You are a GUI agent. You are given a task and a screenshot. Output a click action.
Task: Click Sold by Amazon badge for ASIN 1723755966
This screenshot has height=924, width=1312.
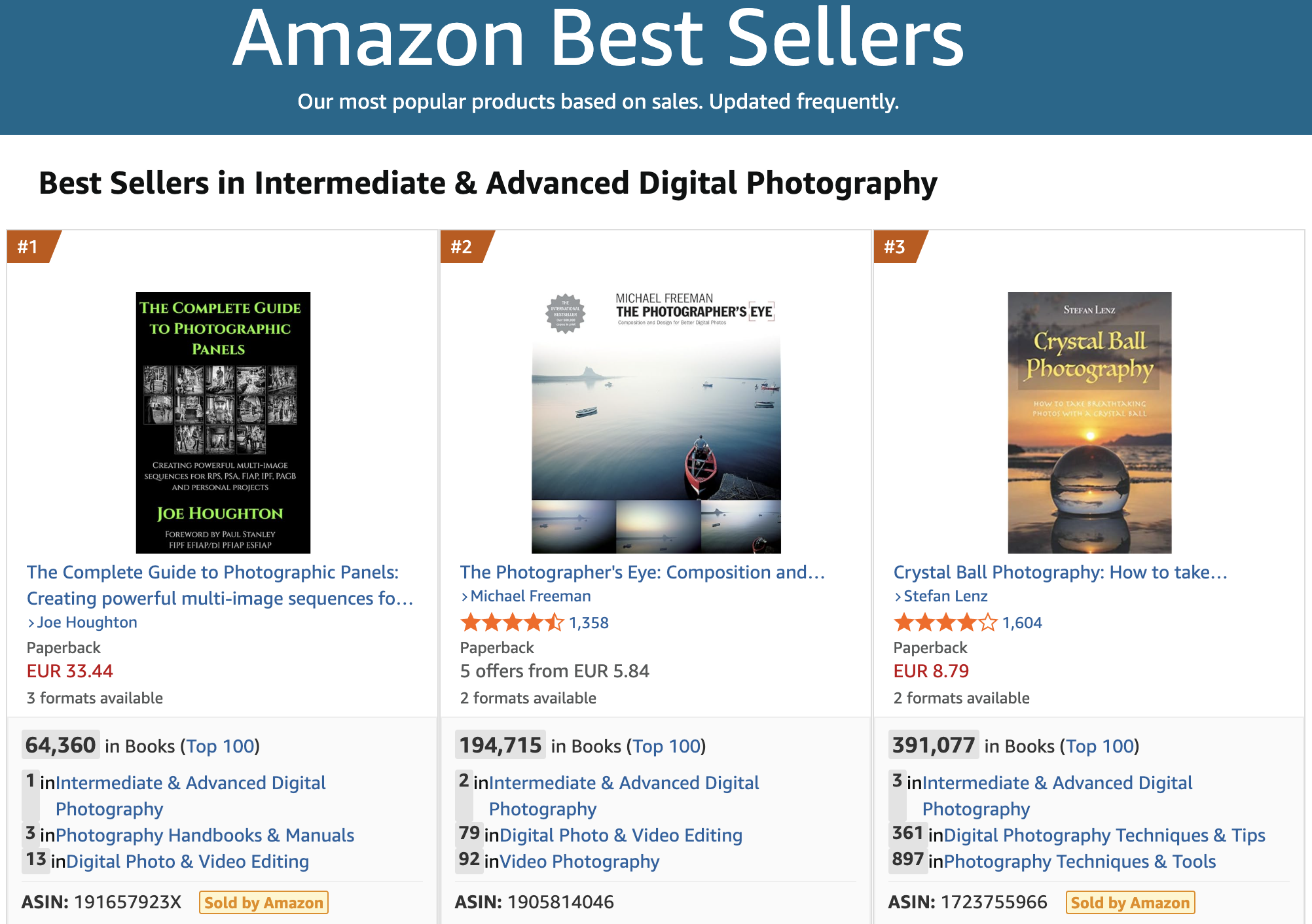coord(1131,902)
